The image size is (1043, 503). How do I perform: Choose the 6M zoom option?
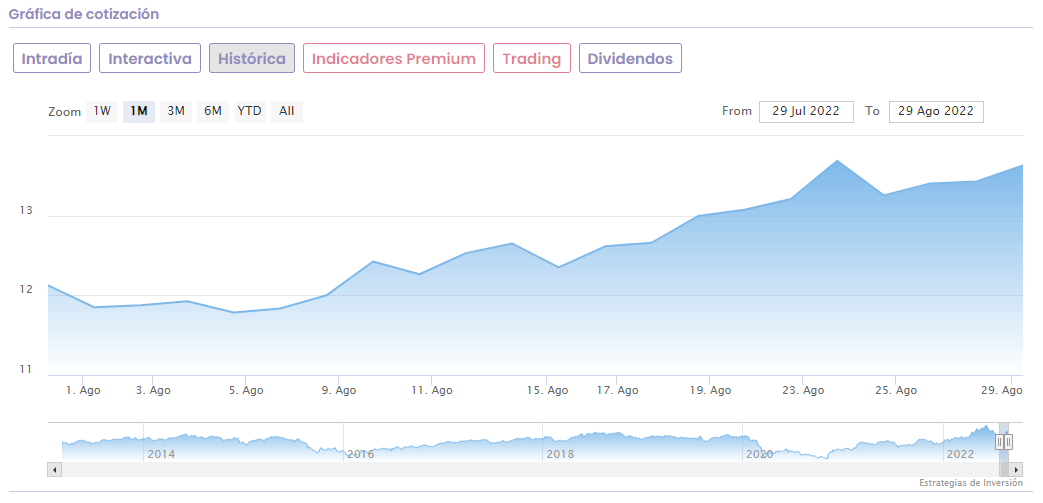pos(213,111)
